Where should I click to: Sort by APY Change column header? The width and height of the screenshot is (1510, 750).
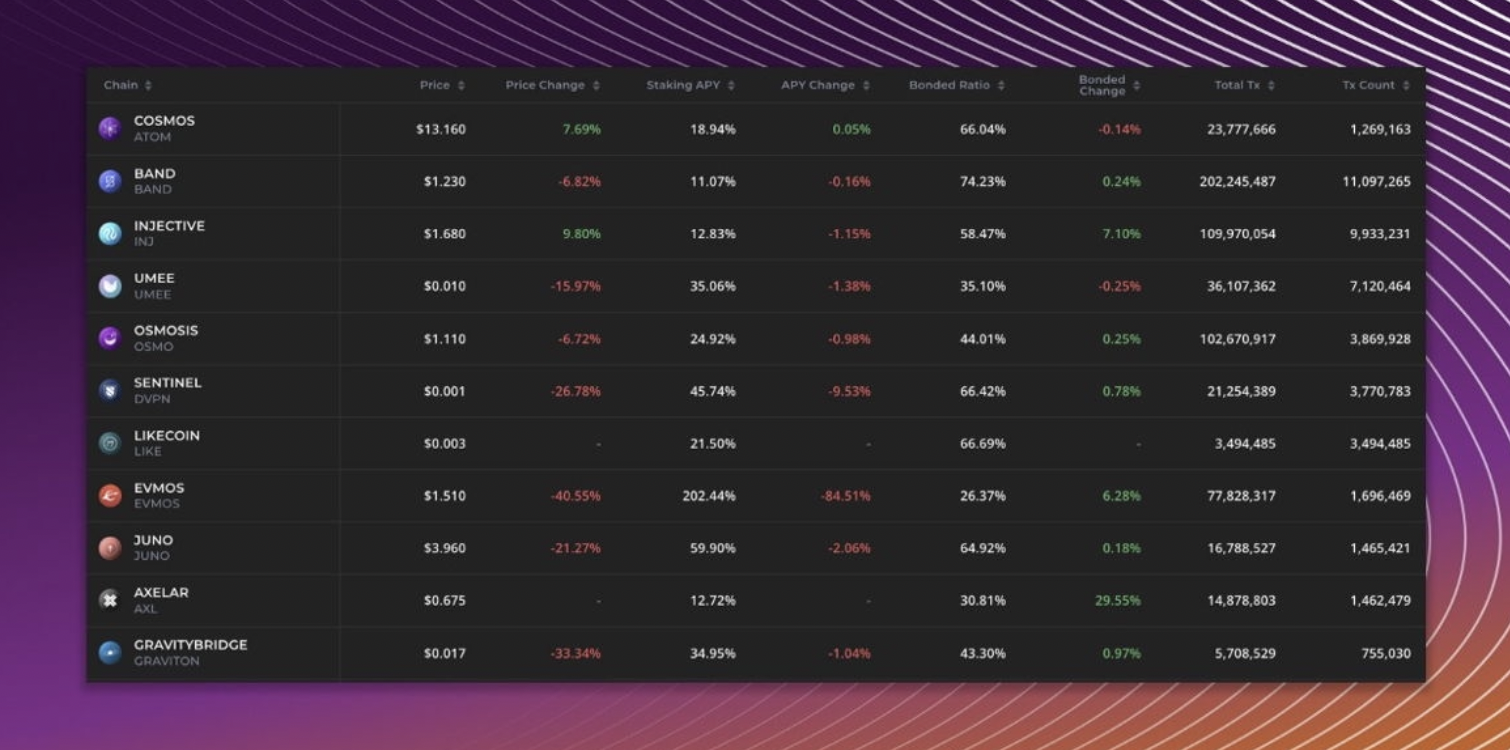pyautogui.click(x=825, y=85)
